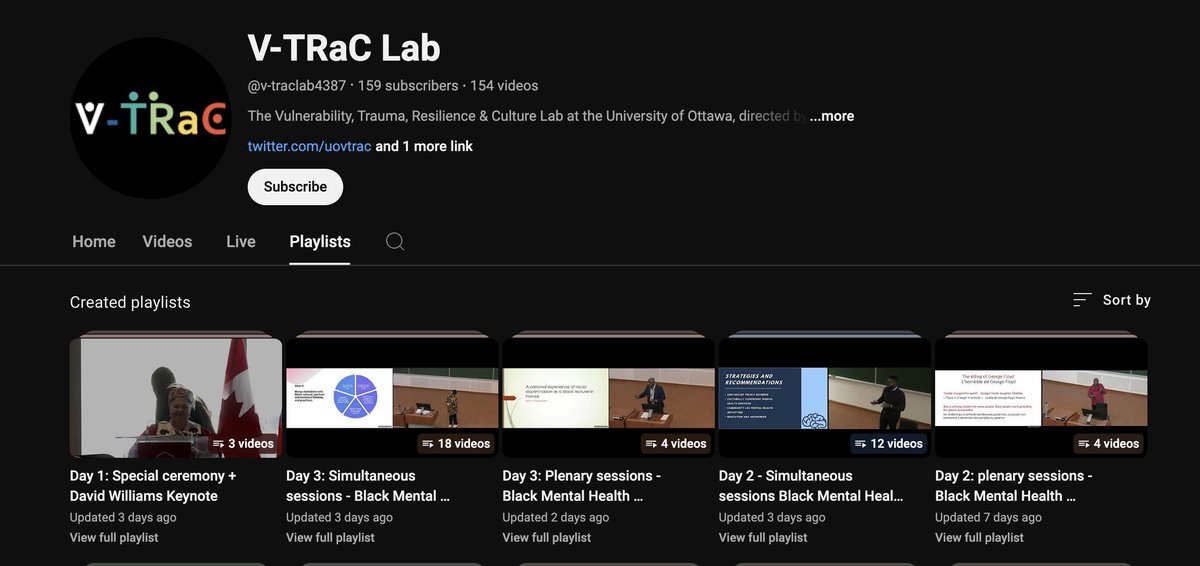Click title 'Day 2: plenary sessions - Black Mental Health'
Screen dimensions: 1200x566
[x=1014, y=486]
